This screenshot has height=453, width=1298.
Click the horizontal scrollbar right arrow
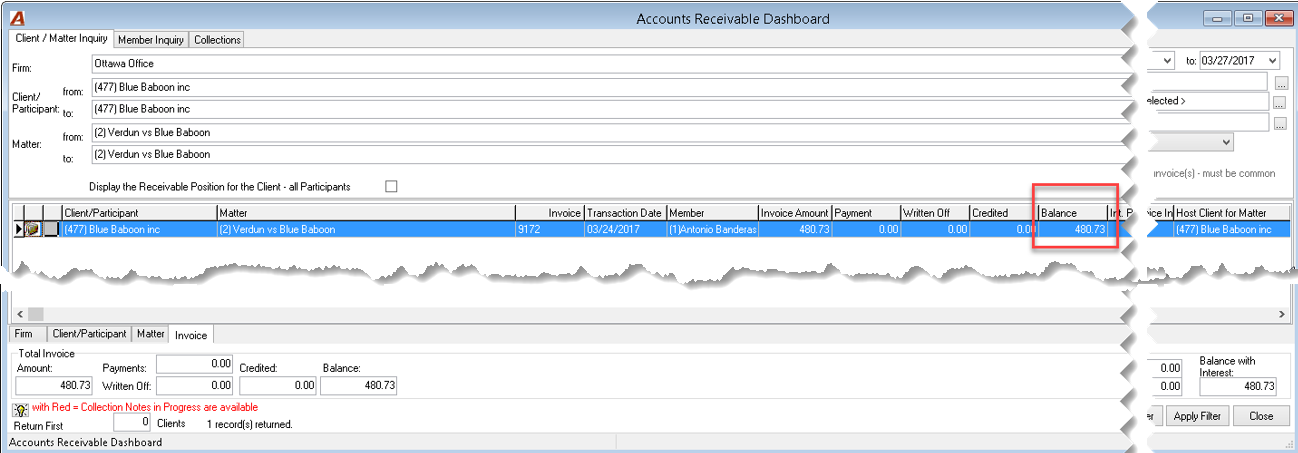coord(1281,314)
